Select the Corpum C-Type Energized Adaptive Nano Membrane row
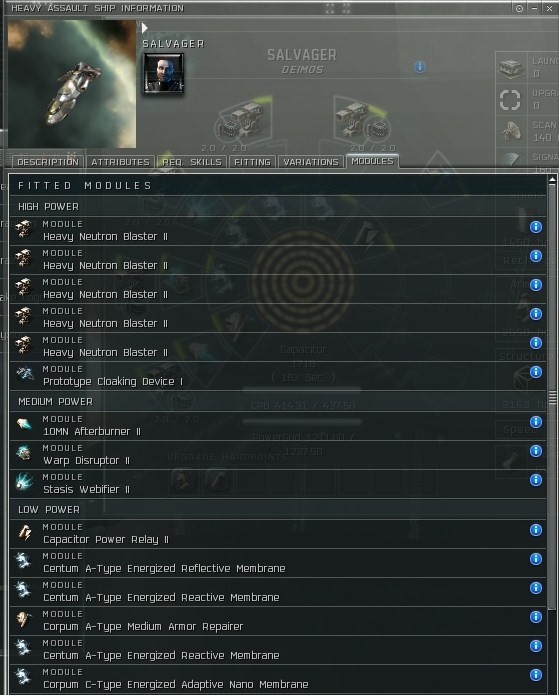 pyautogui.click(x=278, y=679)
